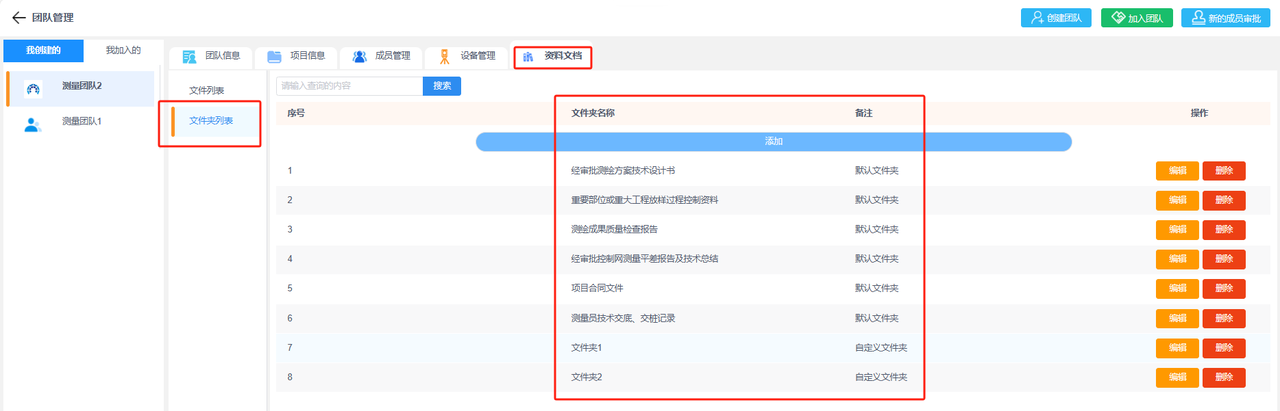Open 新的成员审批 button
Image resolution: width=1280 pixels, height=411 pixels.
[1224, 18]
